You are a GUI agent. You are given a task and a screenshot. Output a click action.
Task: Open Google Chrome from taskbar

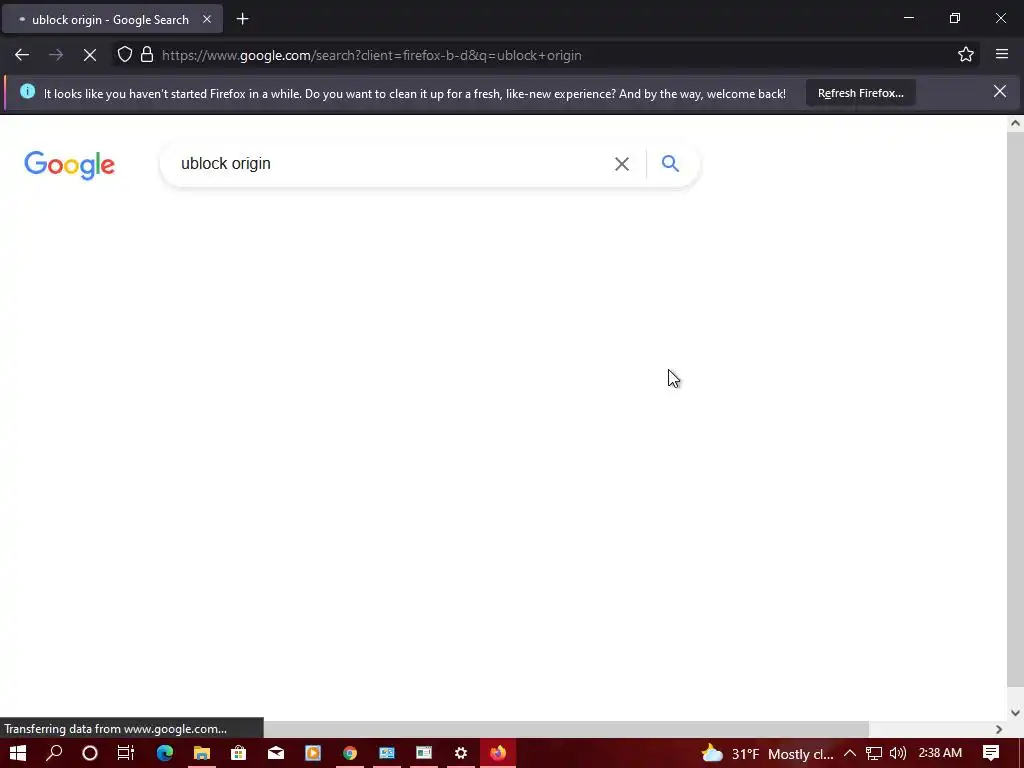350,753
